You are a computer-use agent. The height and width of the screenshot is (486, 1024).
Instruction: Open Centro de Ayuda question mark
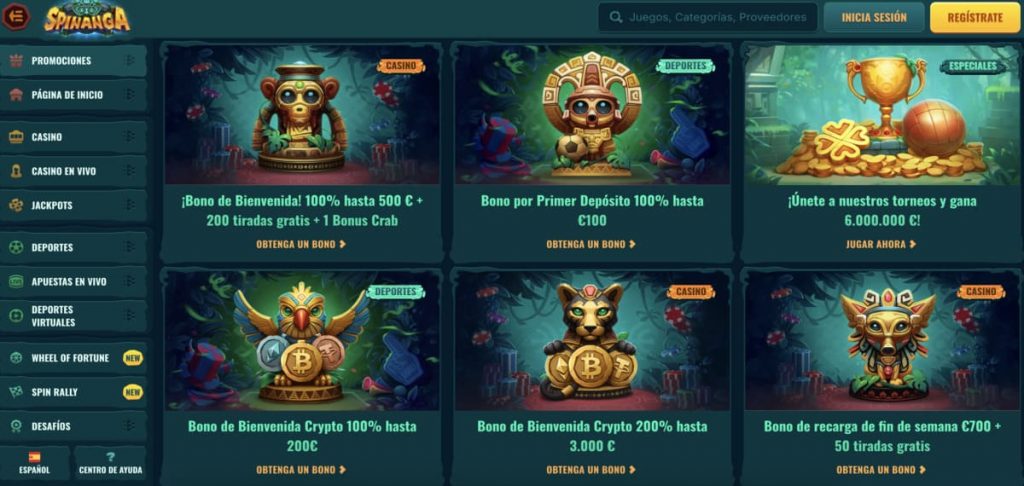coord(110,457)
